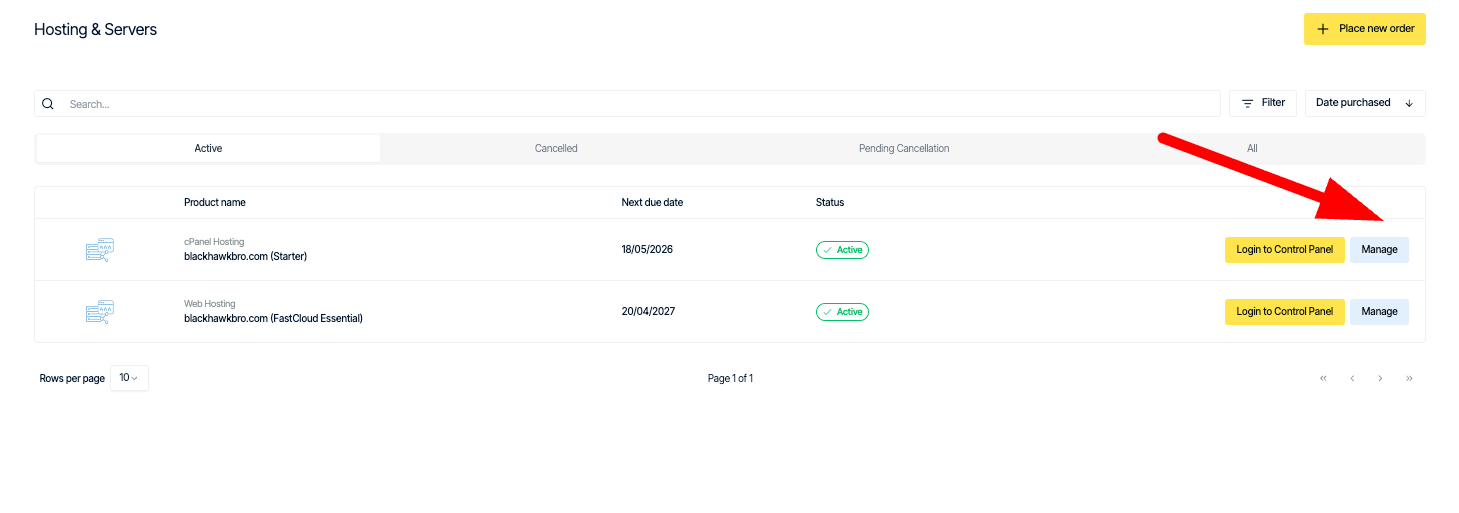Select the All tab
The image size is (1459, 513).
pos(1251,148)
